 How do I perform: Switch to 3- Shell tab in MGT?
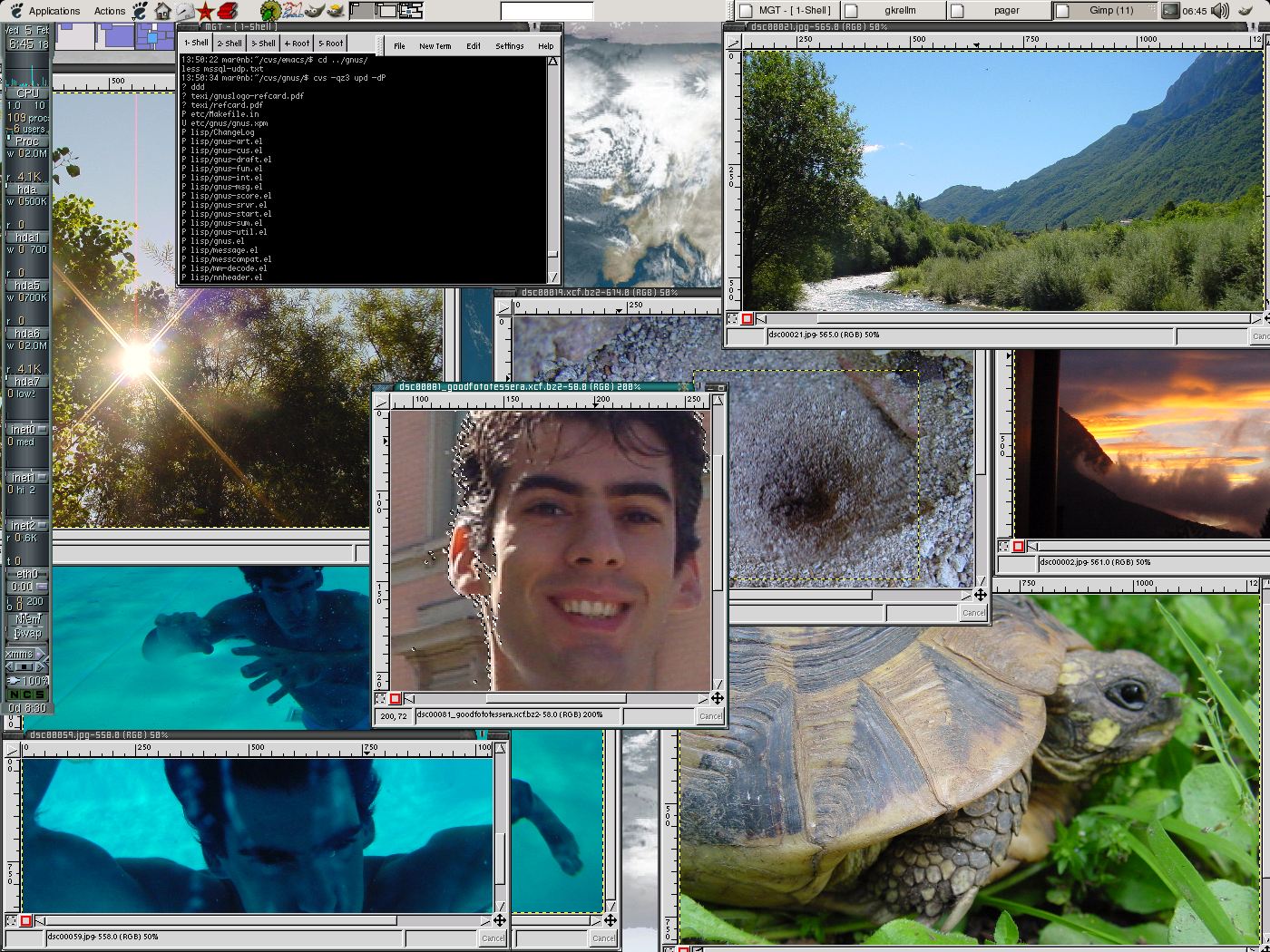coord(263,43)
